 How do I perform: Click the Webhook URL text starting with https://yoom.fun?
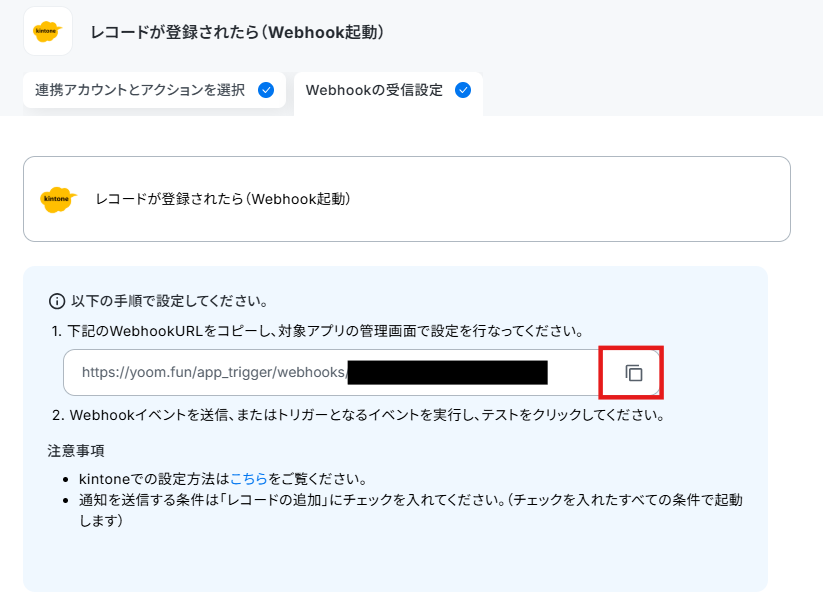(213, 372)
